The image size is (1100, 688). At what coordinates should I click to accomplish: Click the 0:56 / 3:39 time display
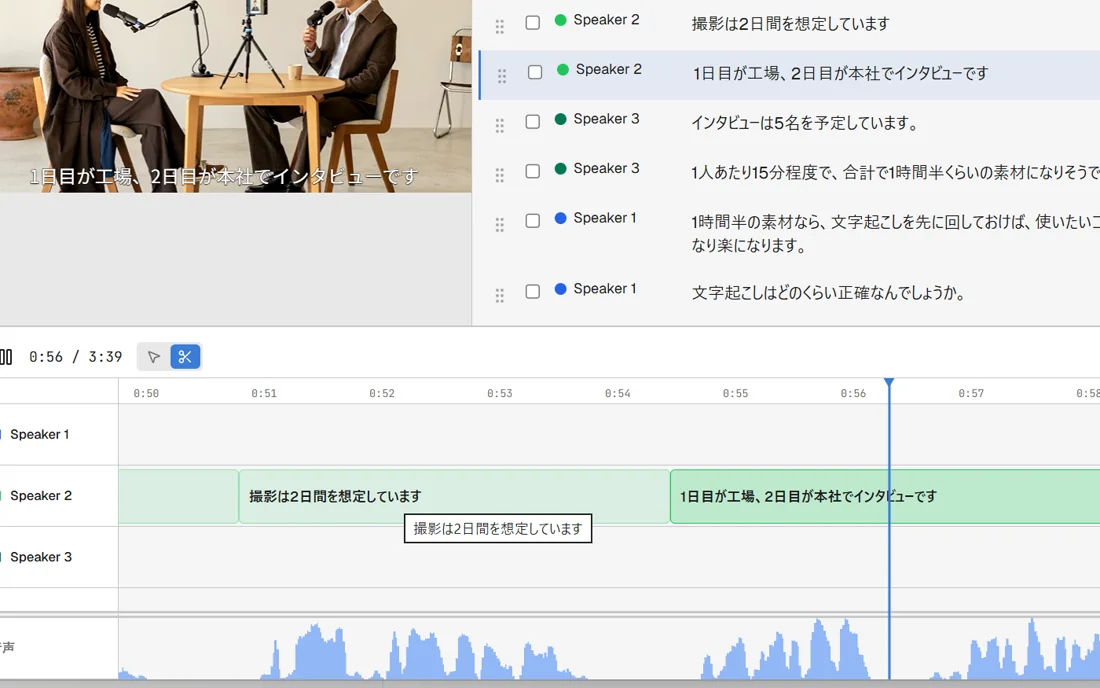pos(76,357)
